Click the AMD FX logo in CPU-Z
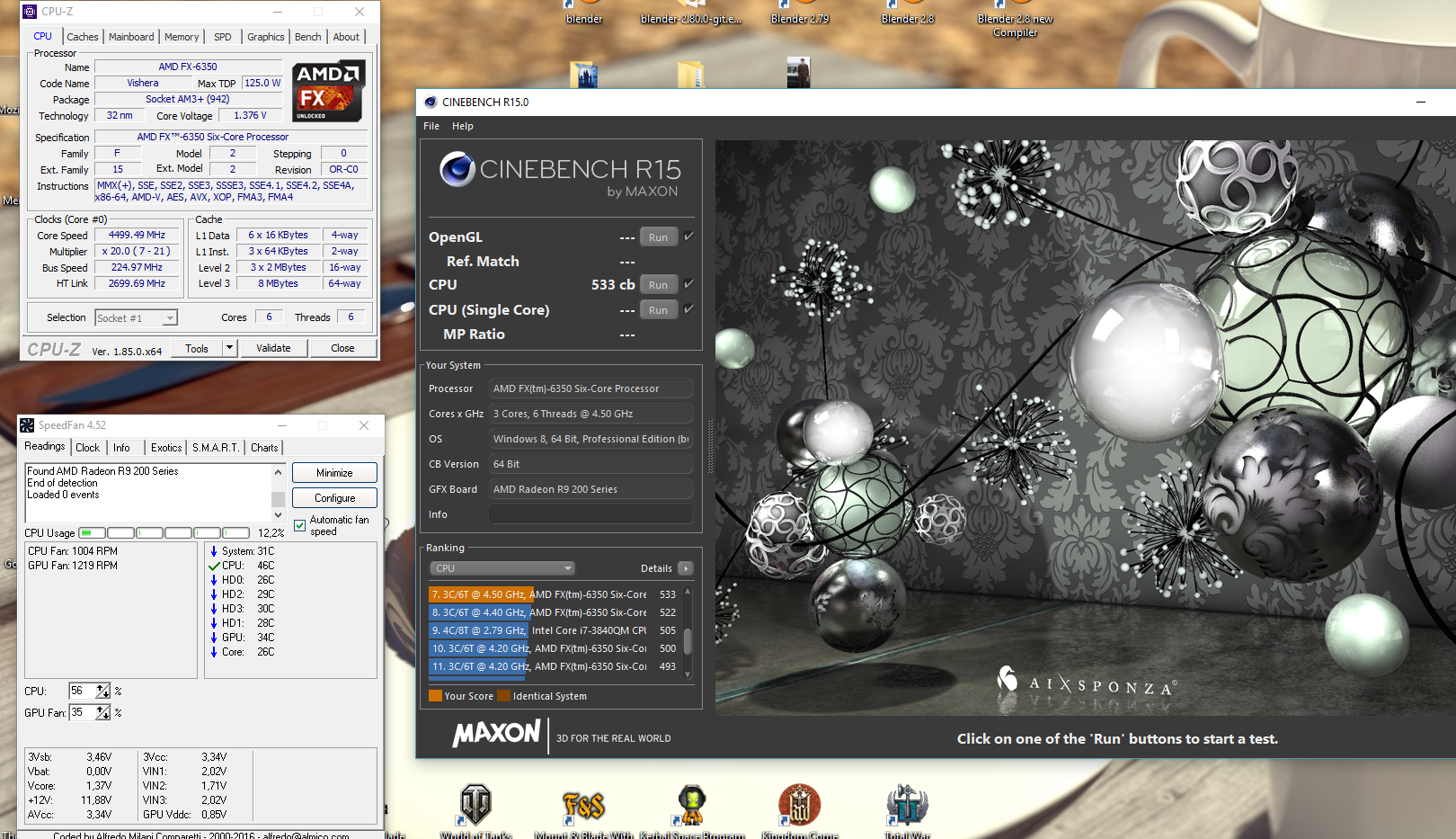The image size is (1456, 839). point(328,91)
